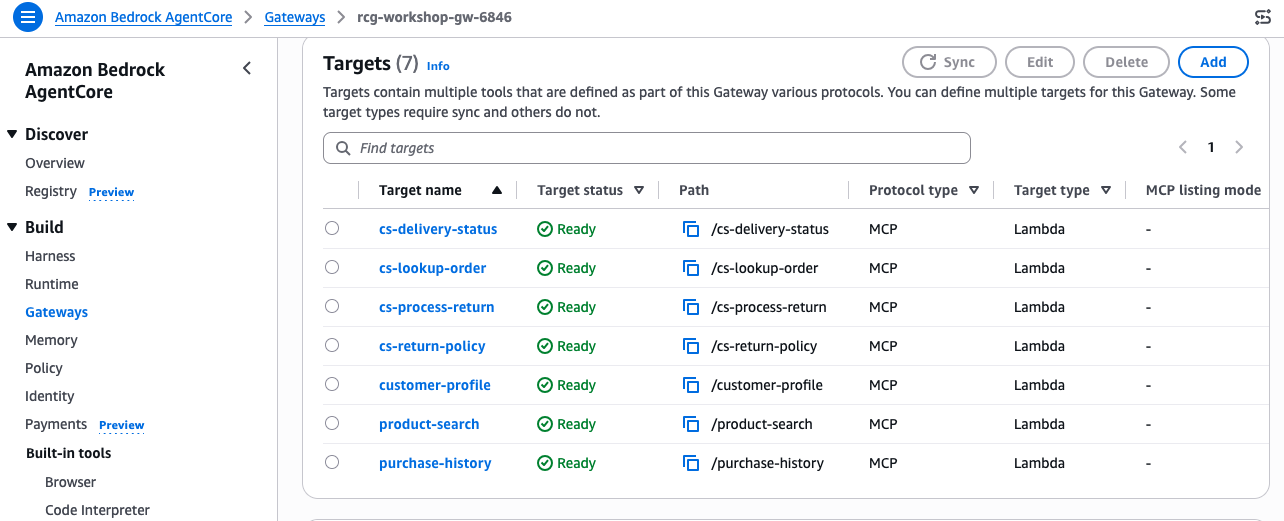Copy the /purchase-history path
The image size is (1284, 521).
690,463
